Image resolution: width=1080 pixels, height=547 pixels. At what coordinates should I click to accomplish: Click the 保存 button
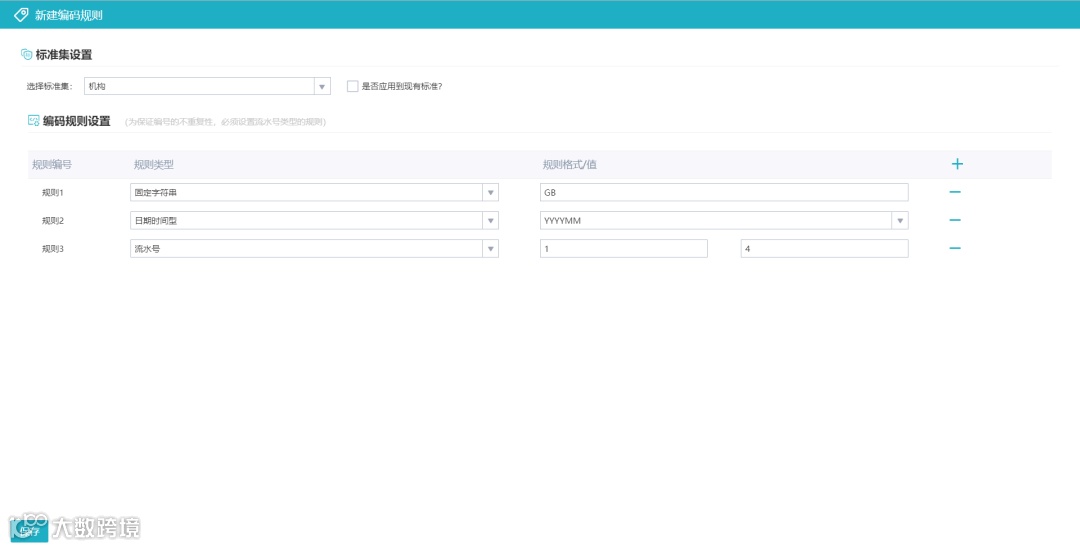pos(30,531)
